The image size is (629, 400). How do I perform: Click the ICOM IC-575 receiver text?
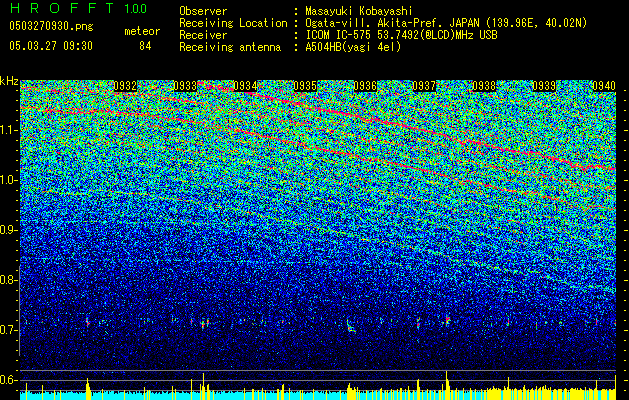(401, 35)
